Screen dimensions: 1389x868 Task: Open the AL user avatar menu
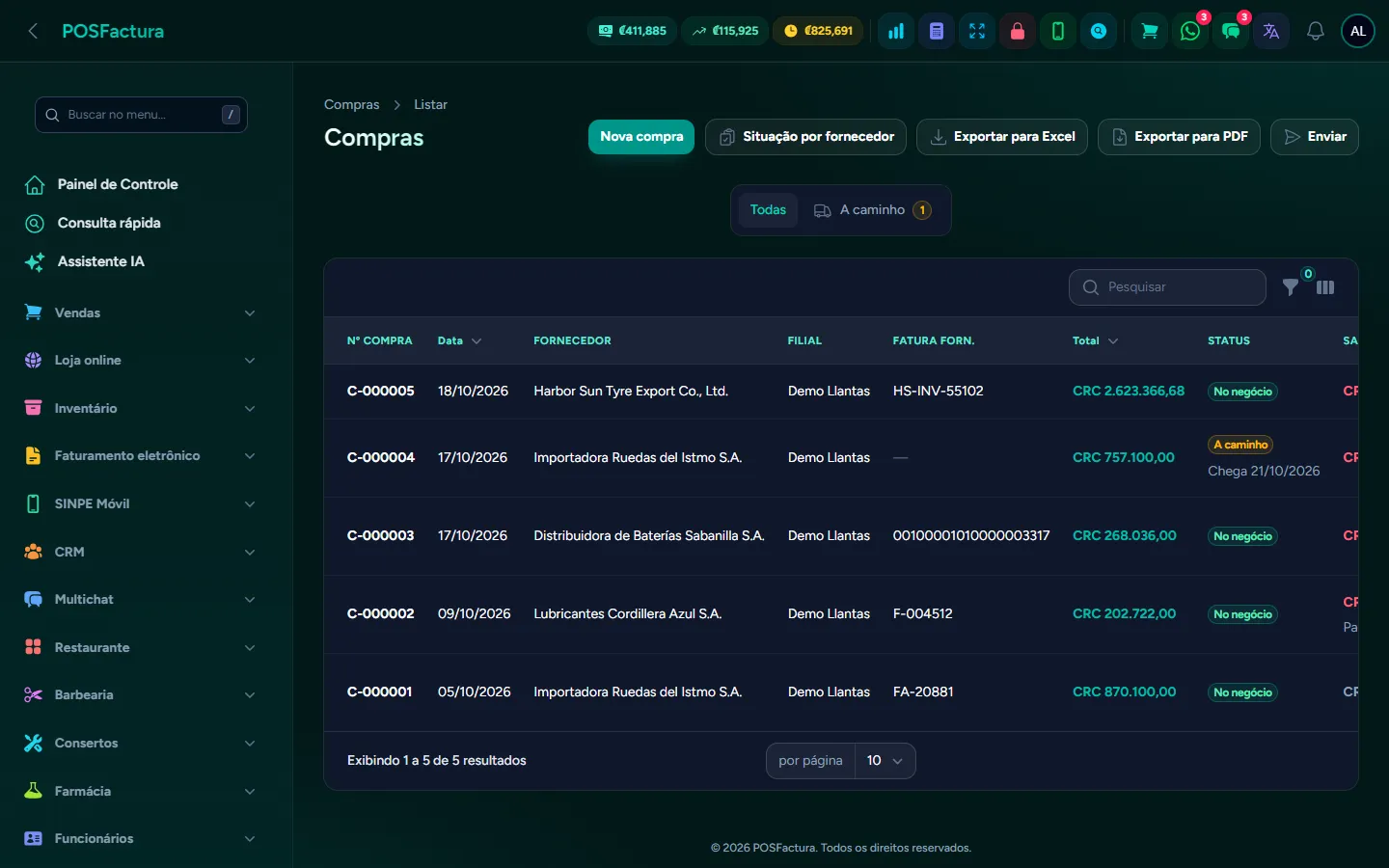[x=1358, y=31]
